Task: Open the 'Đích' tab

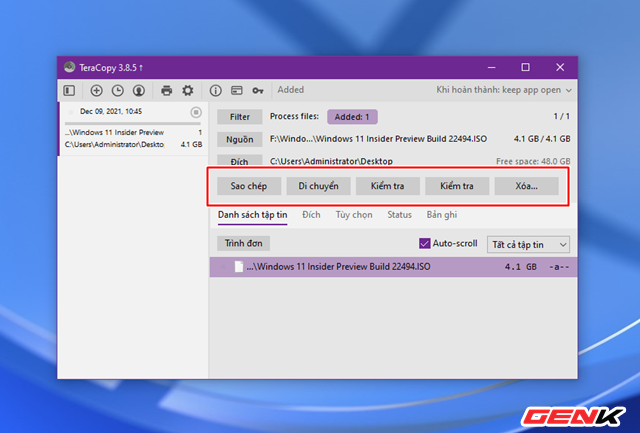Action: coord(311,215)
